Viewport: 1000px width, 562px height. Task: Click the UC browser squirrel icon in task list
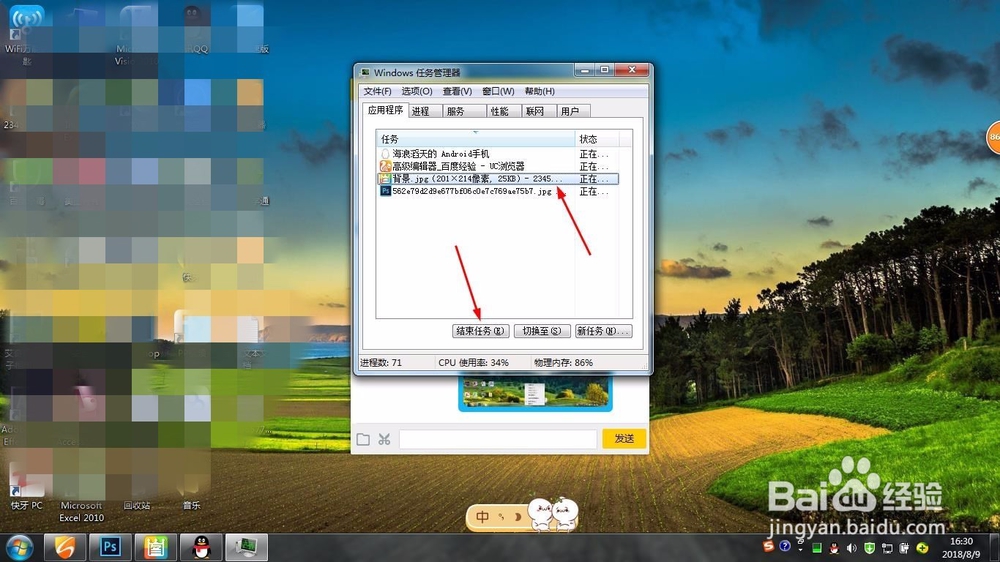click(x=385, y=166)
